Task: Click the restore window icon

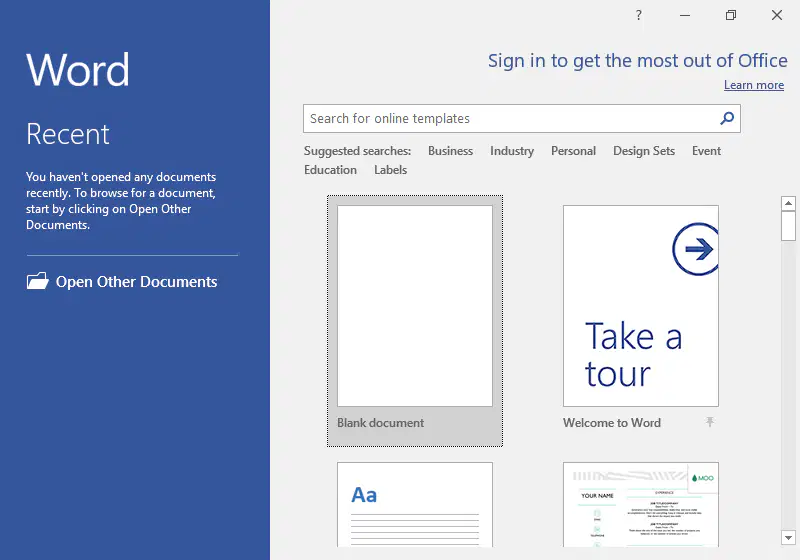Action: (731, 15)
